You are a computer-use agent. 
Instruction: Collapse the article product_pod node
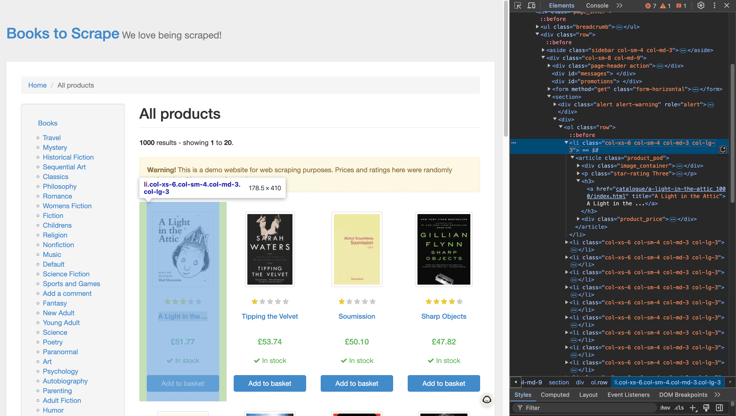573,158
